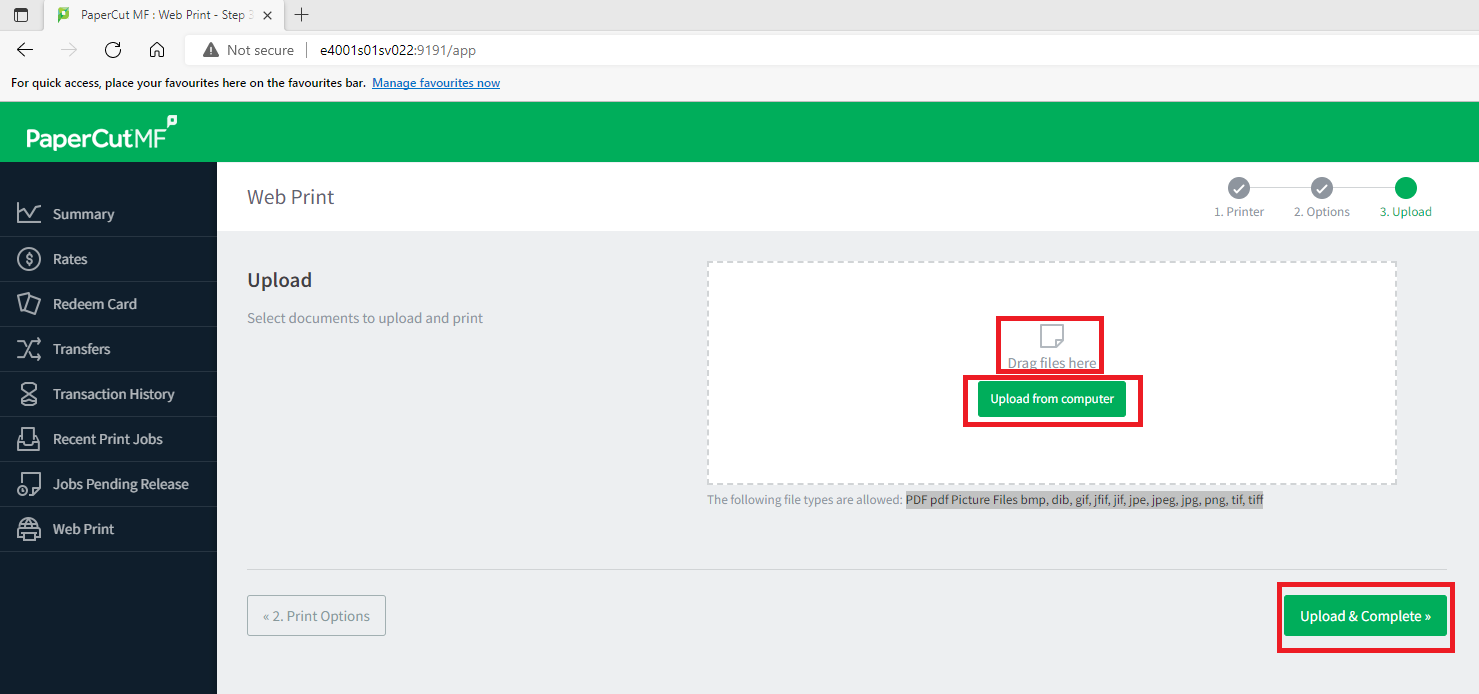The width and height of the screenshot is (1479, 694).
Task: Click the browser forward arrow
Action: click(x=69, y=50)
